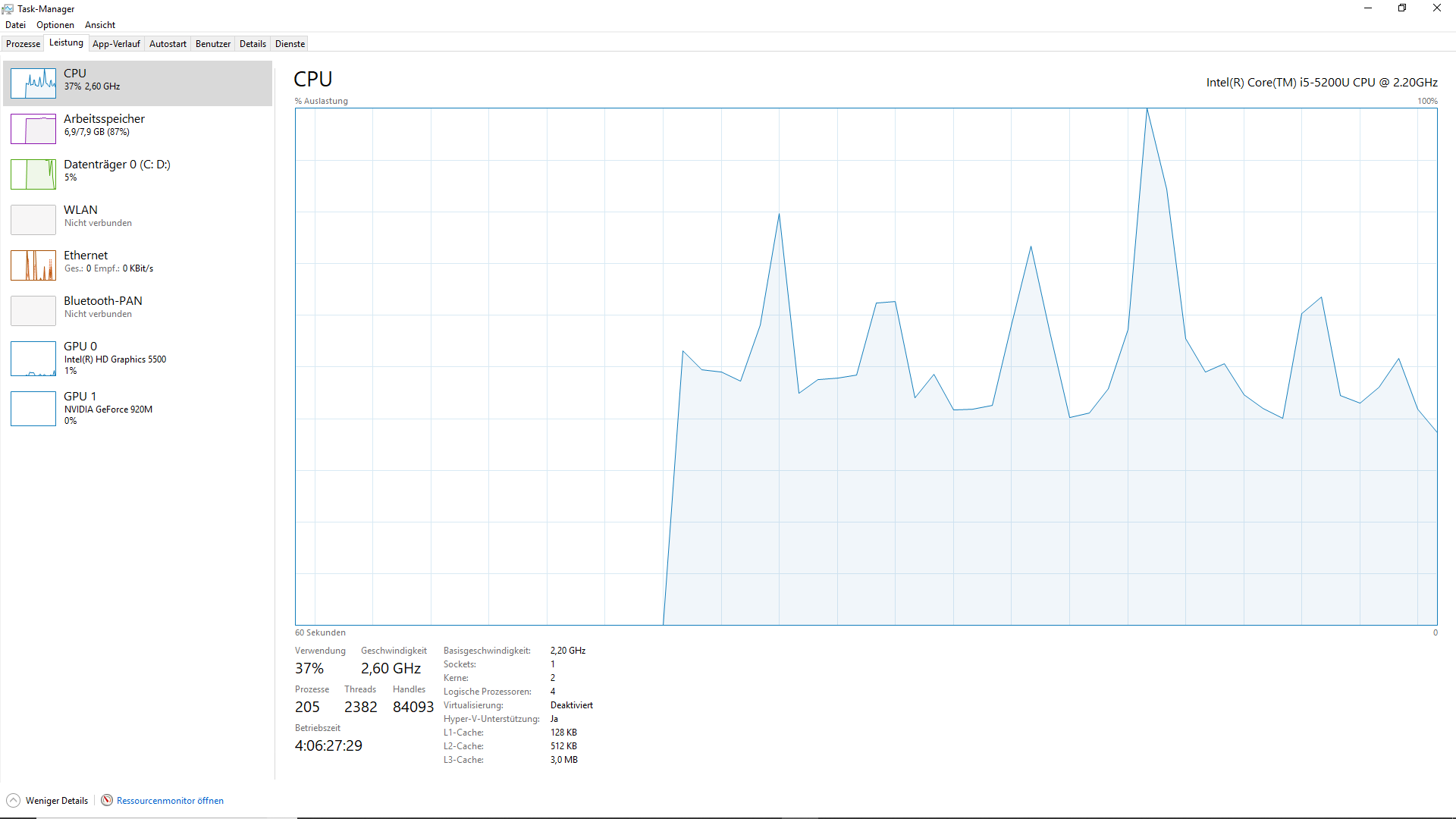The height and width of the screenshot is (819, 1456).
Task: Click the Task-Manager title bar icon
Action: pyautogui.click(x=8, y=8)
